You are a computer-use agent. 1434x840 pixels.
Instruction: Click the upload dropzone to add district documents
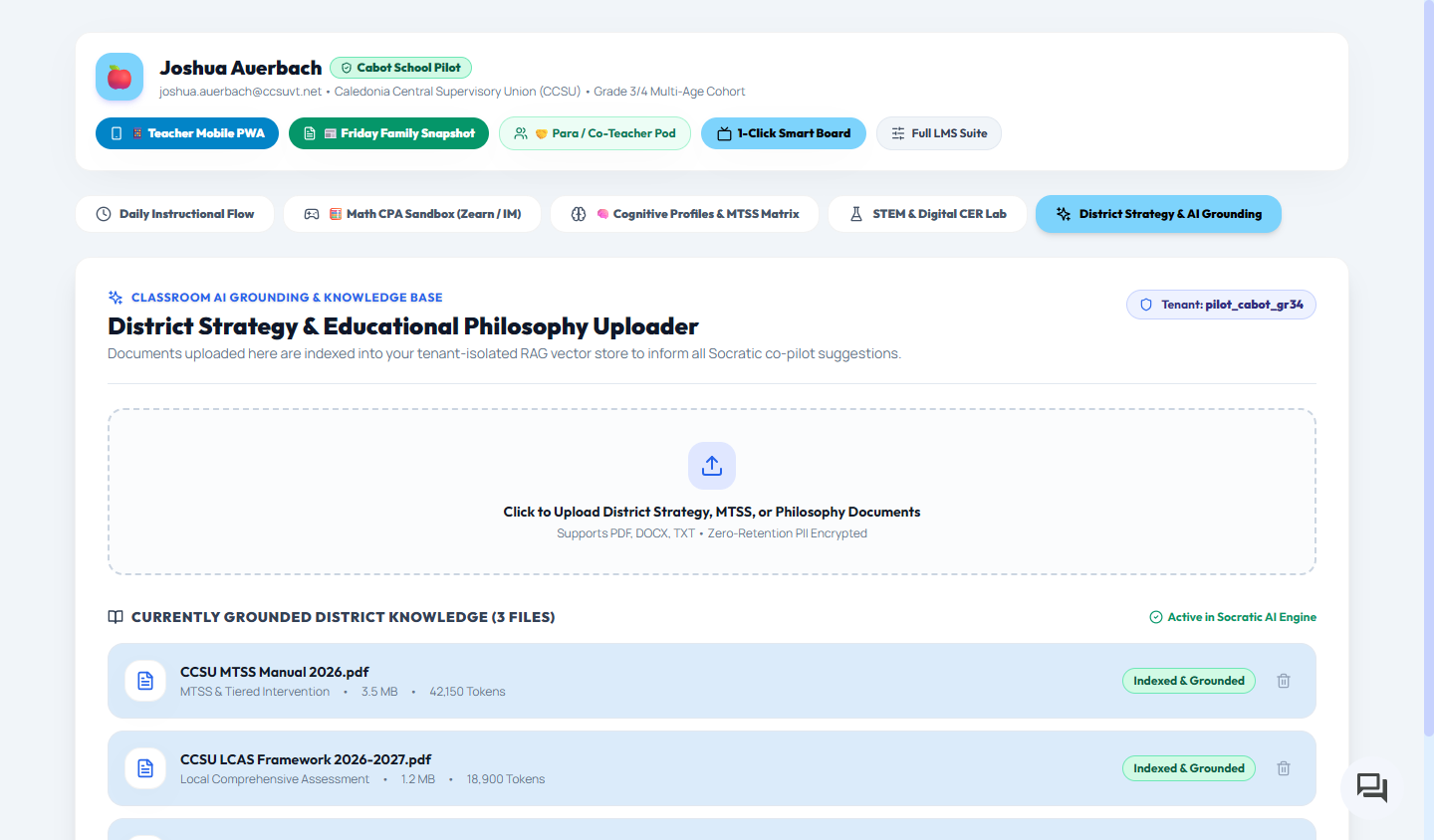[712, 492]
